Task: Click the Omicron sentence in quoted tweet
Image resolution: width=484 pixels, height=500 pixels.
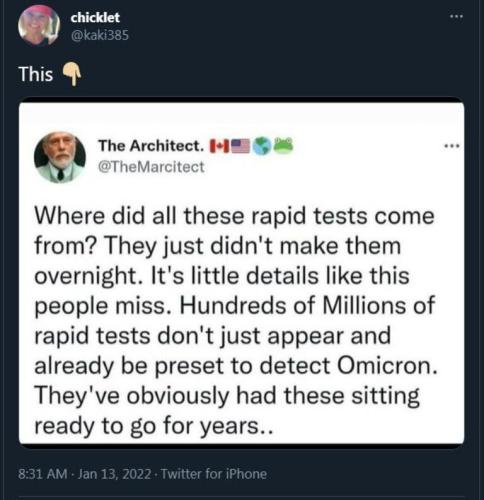Action: click(x=235, y=336)
